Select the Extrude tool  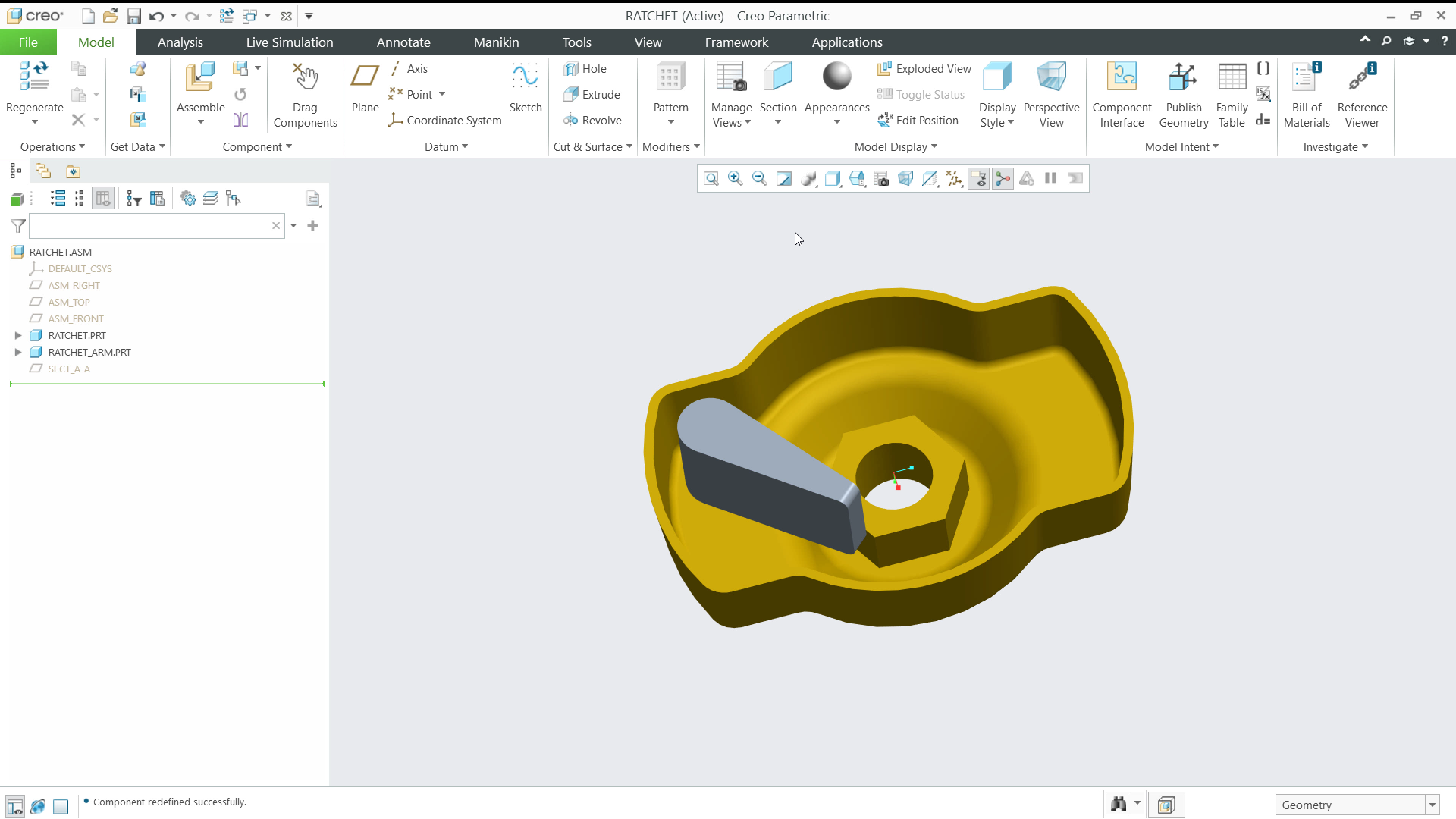click(591, 95)
